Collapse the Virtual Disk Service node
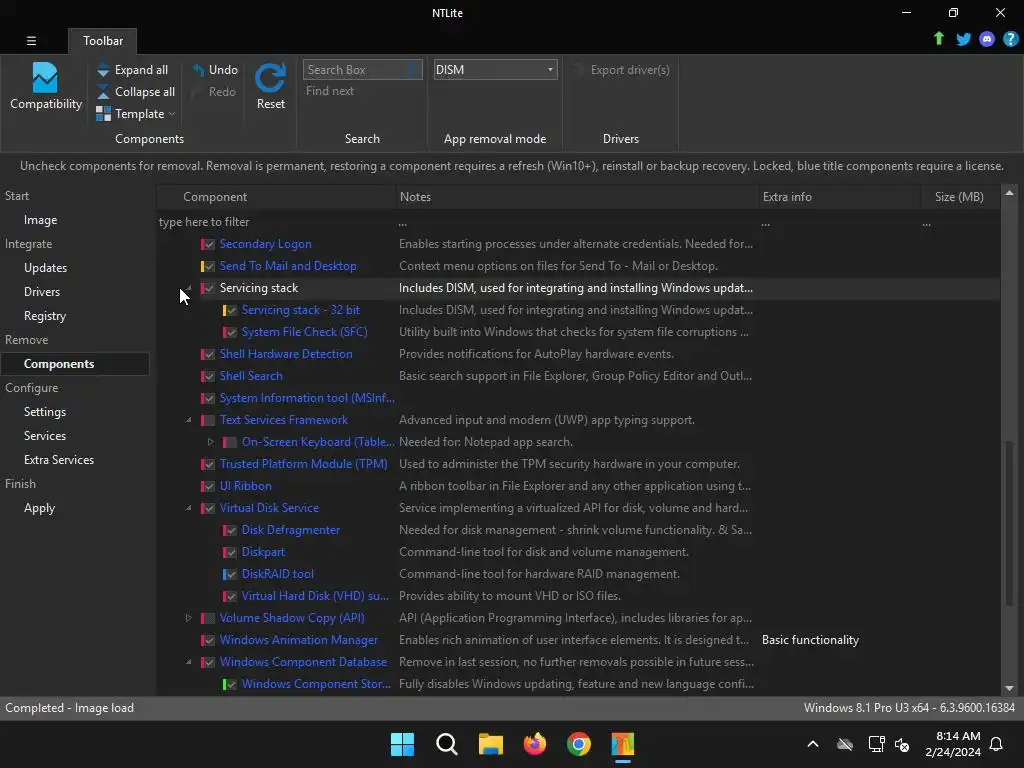This screenshot has width=1024, height=768. click(x=188, y=508)
